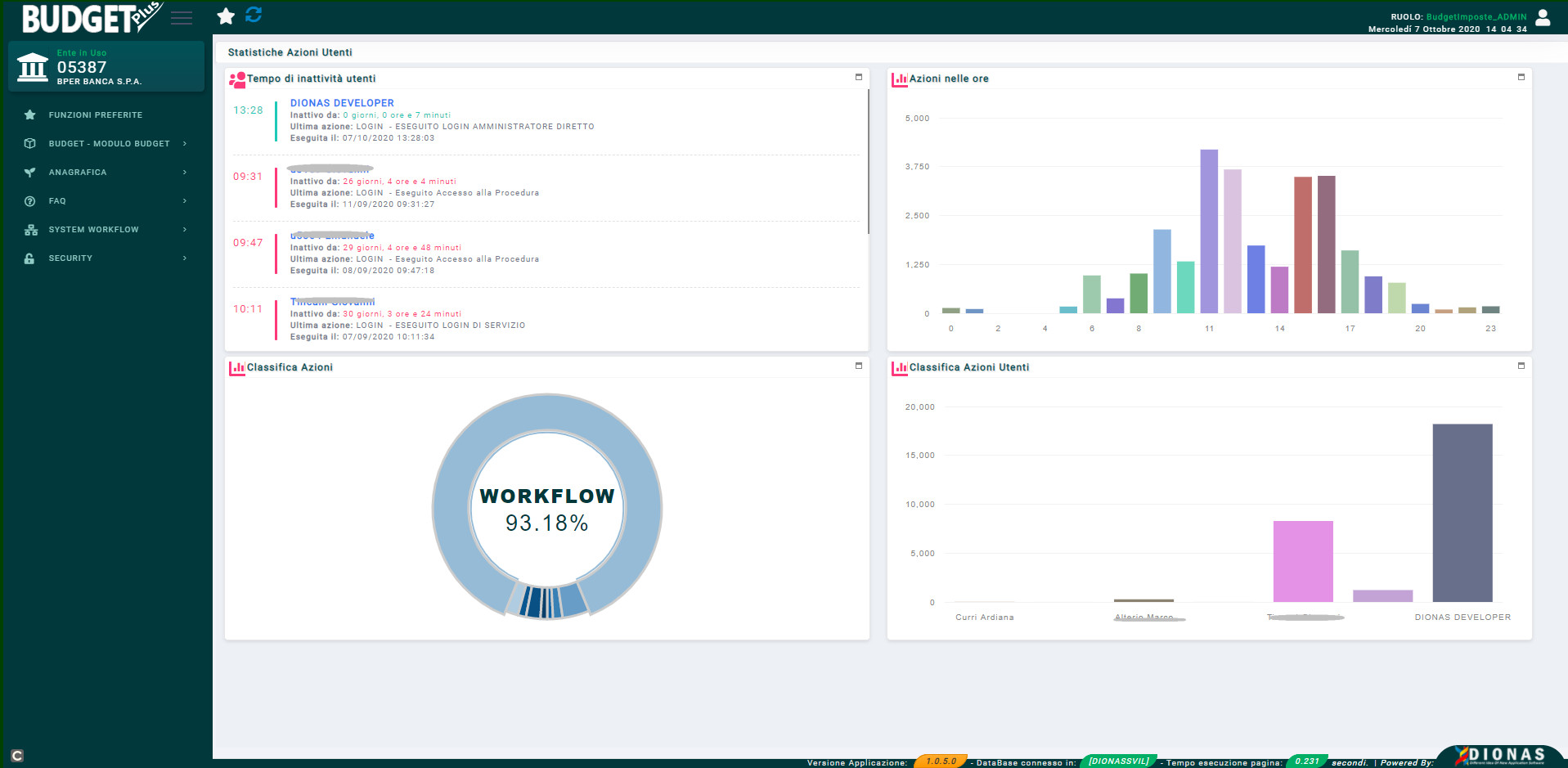
Task: Click the blue refresh icon
Action: click(x=254, y=15)
